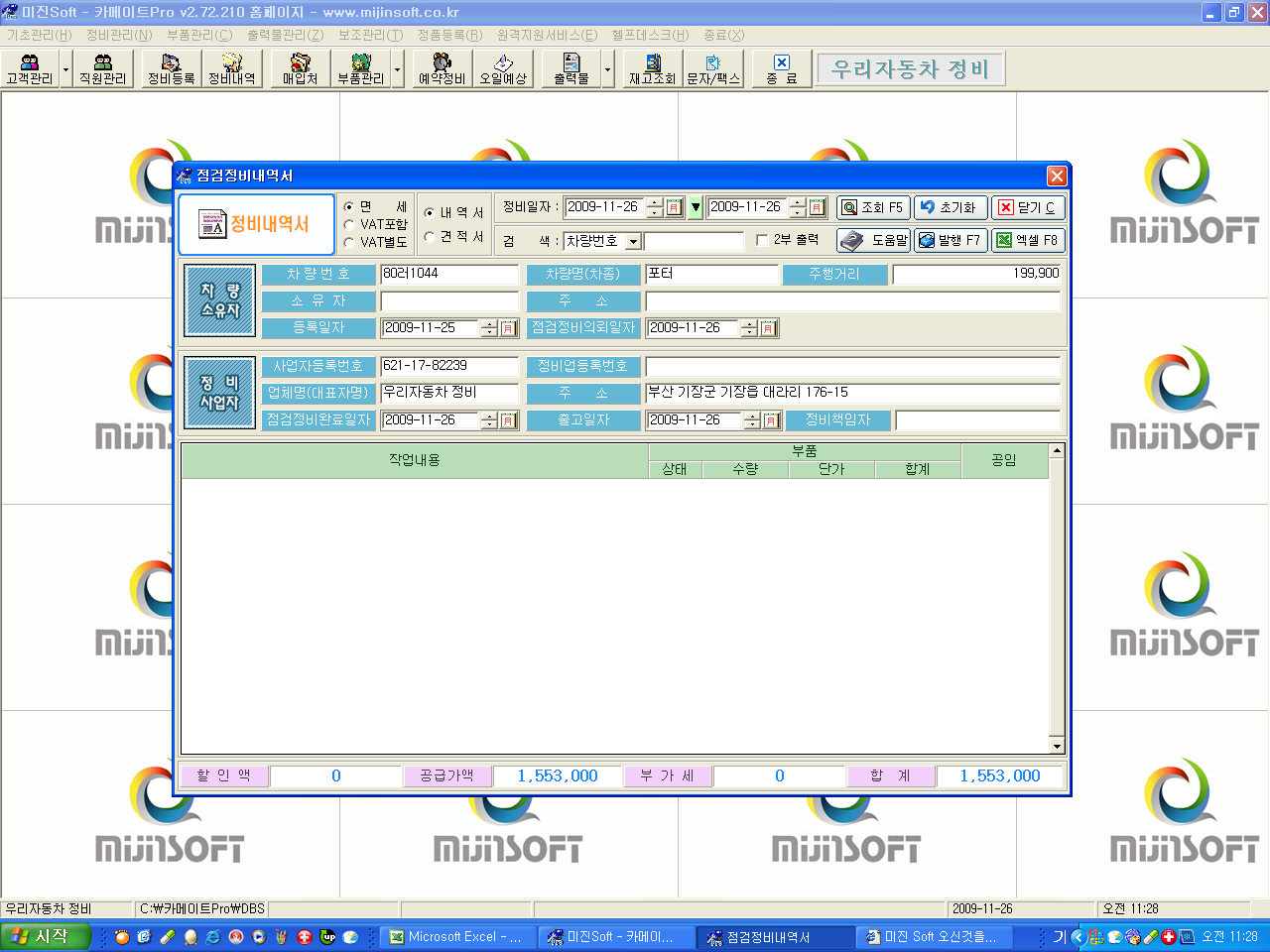
Task: Click the 공임 column header
Action: (x=1004, y=461)
